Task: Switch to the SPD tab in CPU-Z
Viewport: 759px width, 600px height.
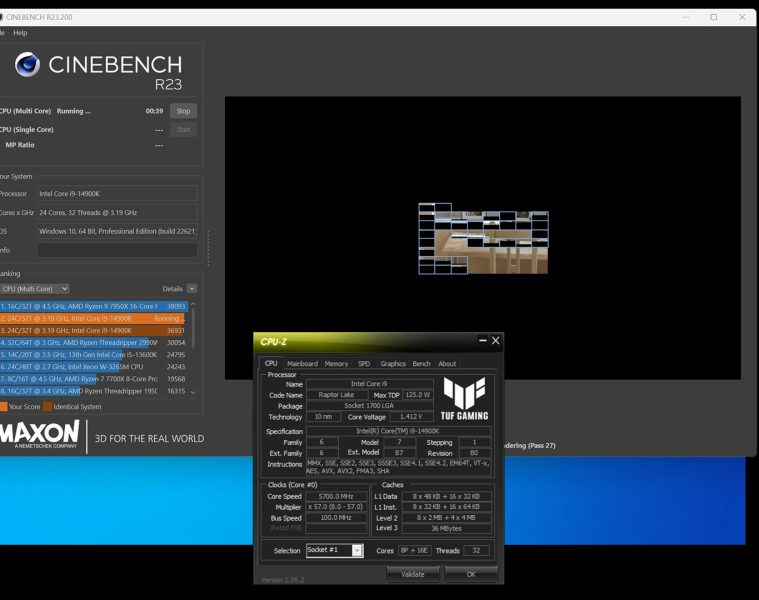Action: [364, 364]
